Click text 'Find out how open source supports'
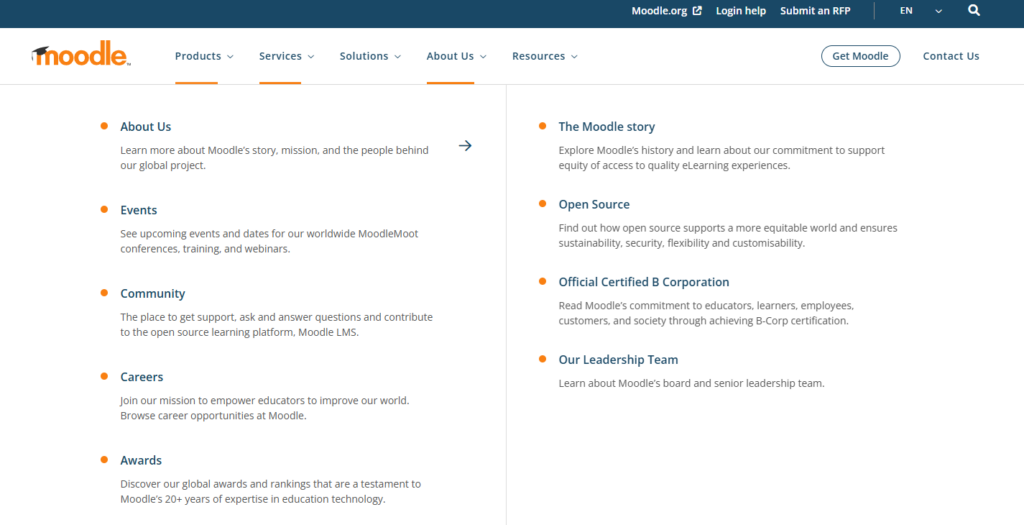This screenshot has height=525, width=1024. (x=640, y=228)
